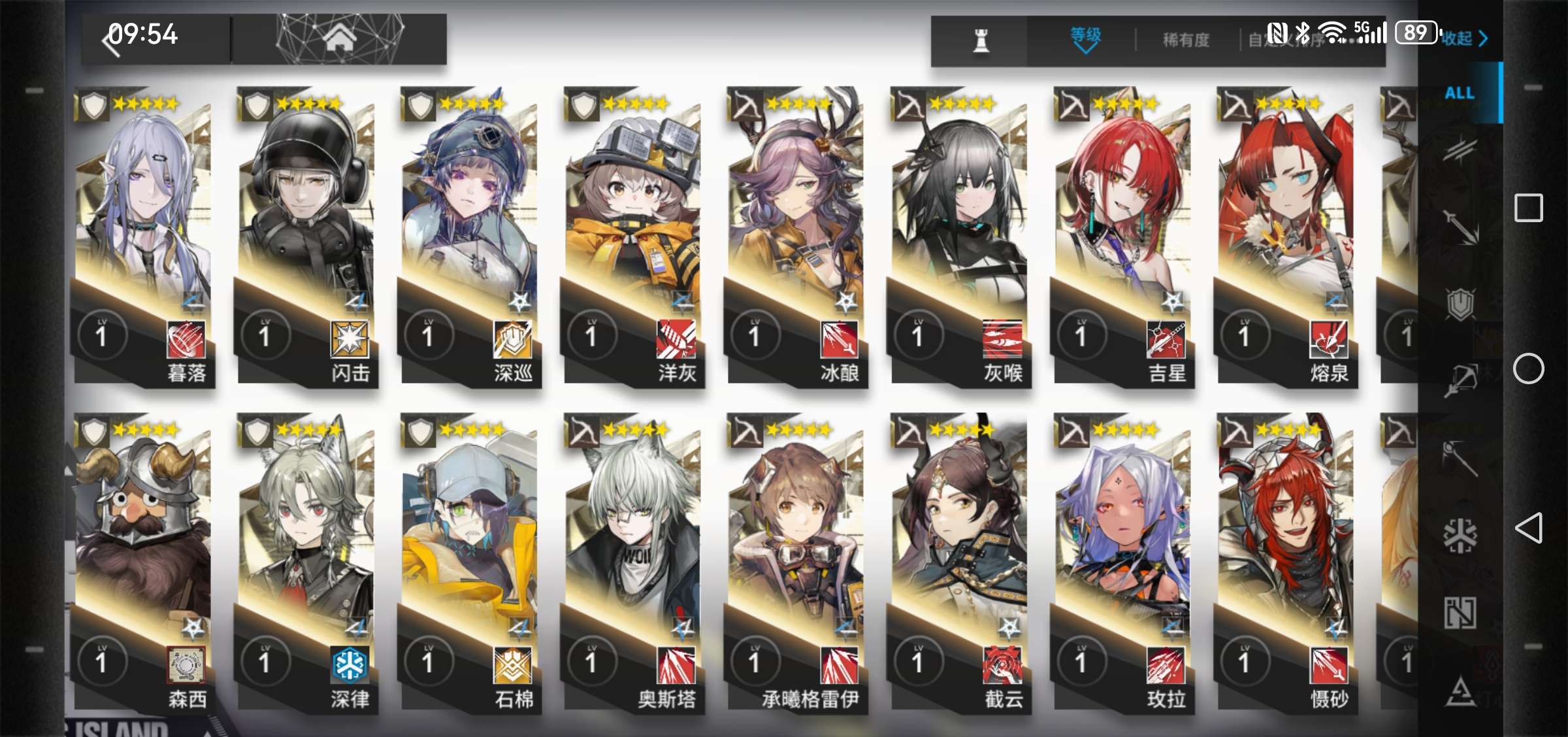The width and height of the screenshot is (1568, 737).
Task: Filter operators by Supporter class icon
Action: pyautogui.click(x=1460, y=612)
